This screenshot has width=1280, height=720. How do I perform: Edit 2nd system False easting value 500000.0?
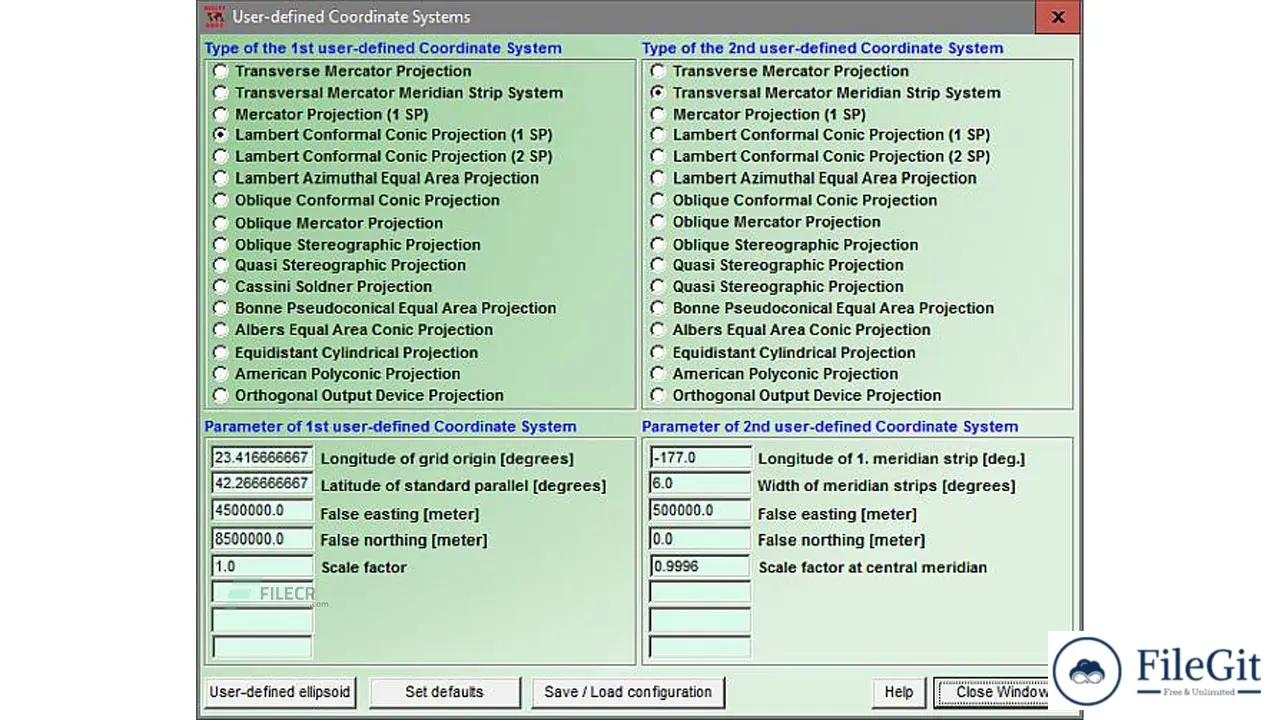tap(700, 510)
